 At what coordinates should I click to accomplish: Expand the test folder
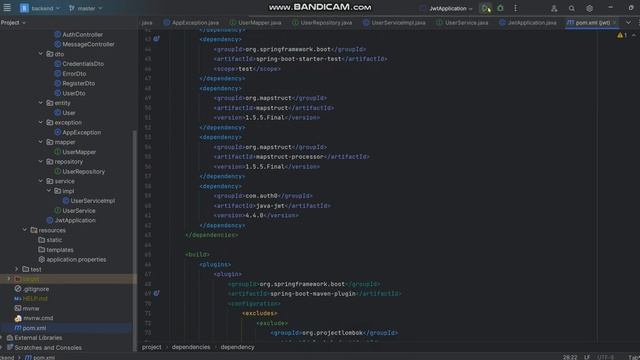coord(16,269)
